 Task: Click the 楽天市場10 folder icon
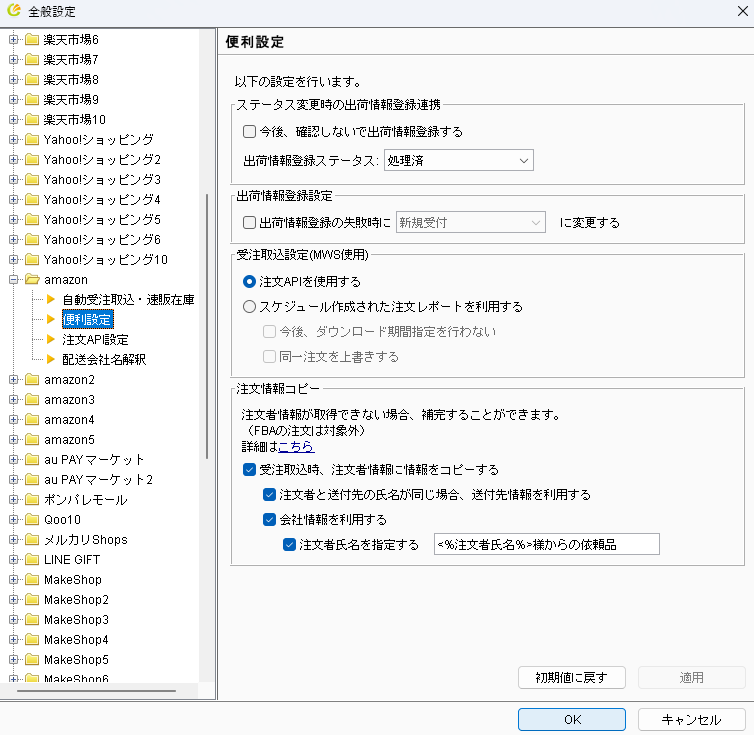point(32,119)
